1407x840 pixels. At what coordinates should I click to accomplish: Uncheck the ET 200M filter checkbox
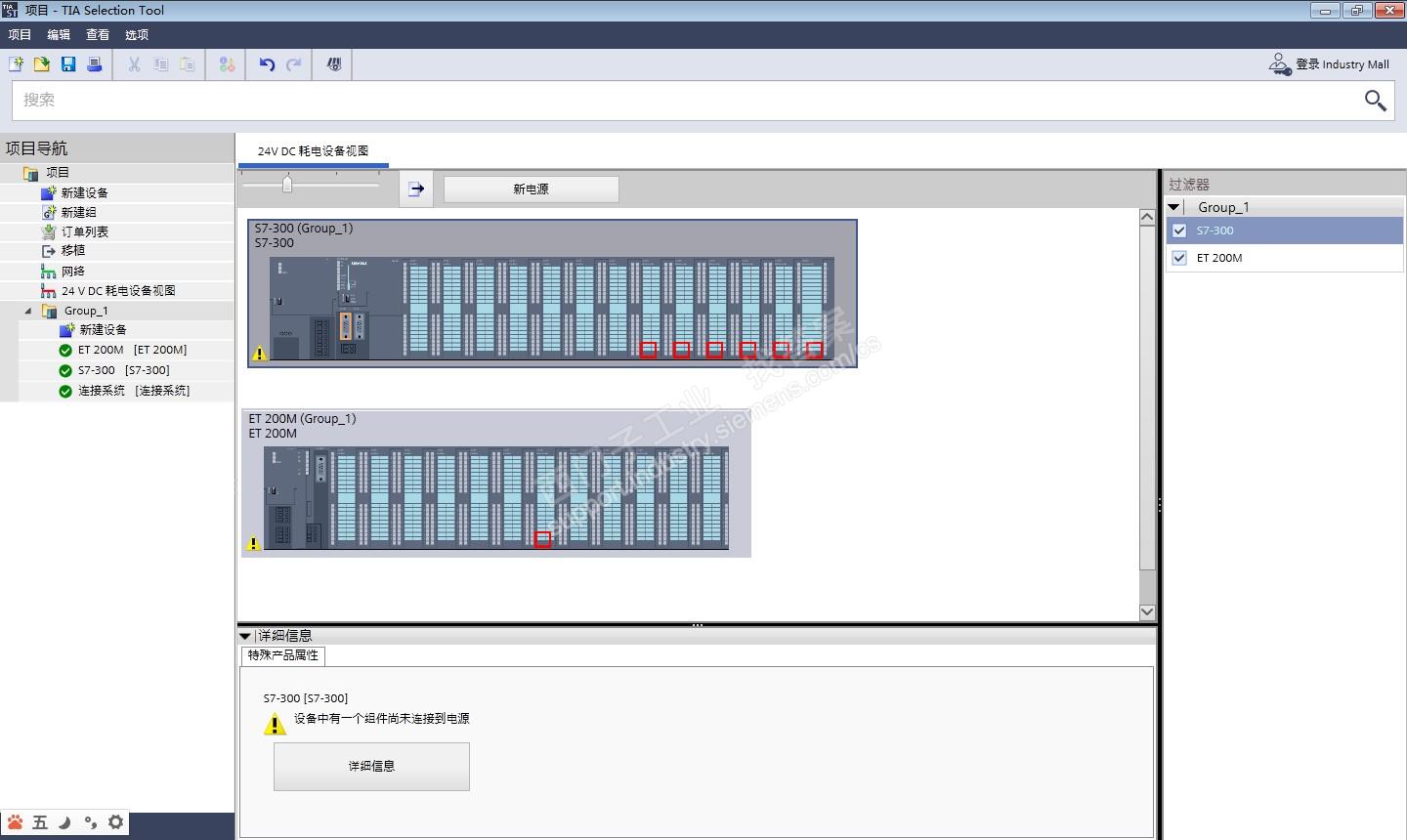[x=1178, y=258]
